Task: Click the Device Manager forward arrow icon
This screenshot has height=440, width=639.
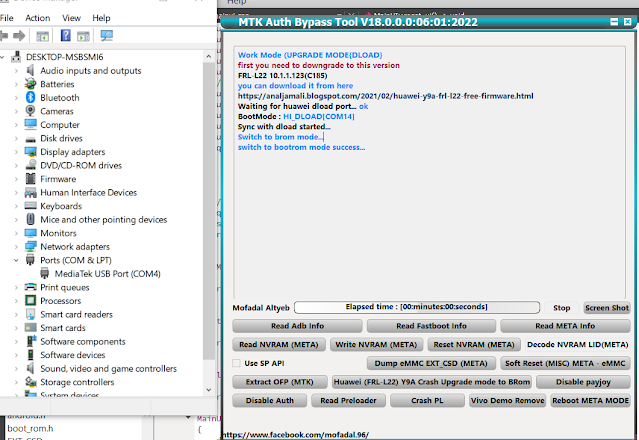Action: pos(19,36)
